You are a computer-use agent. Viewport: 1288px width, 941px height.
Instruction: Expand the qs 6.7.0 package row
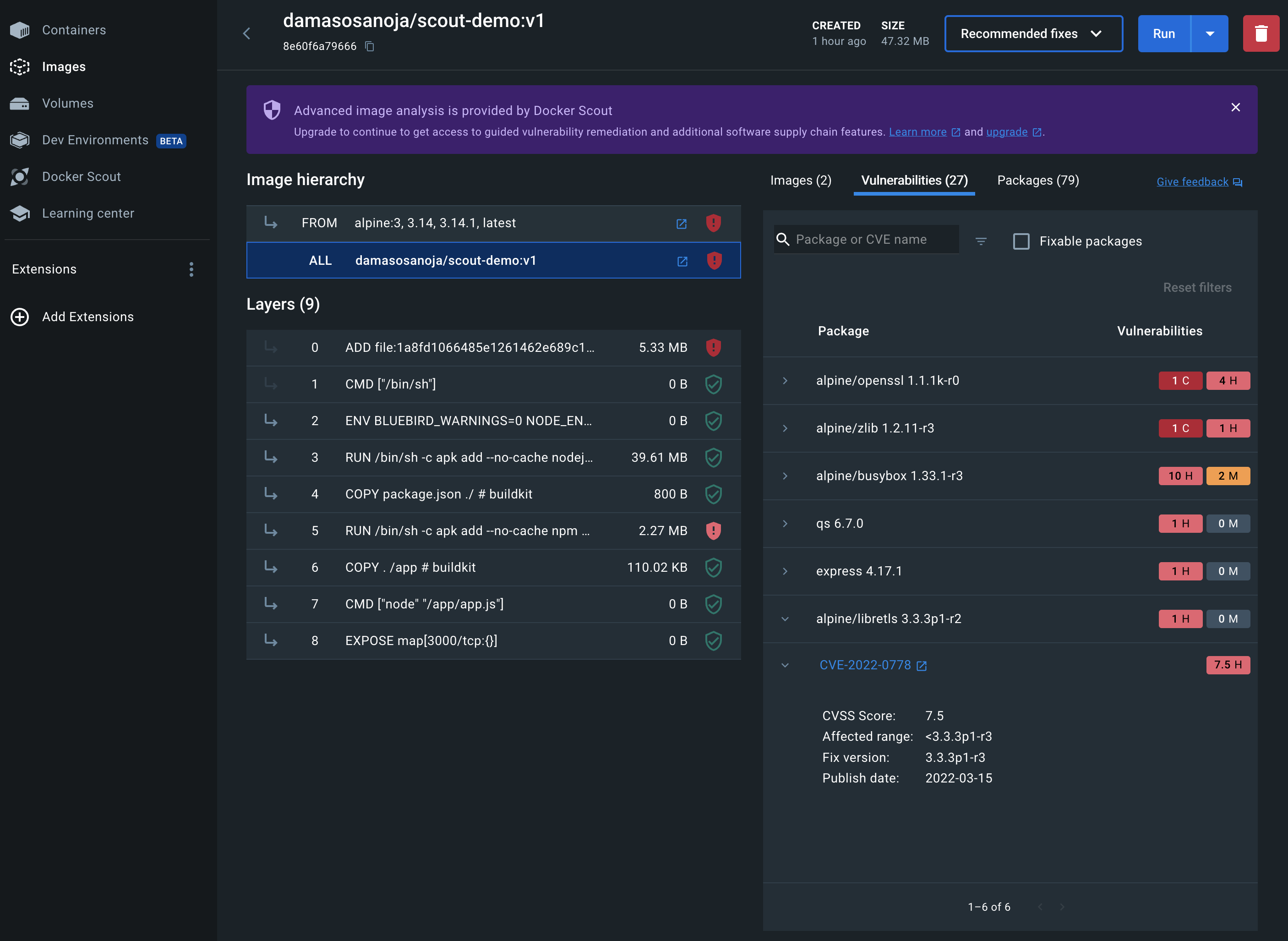[x=785, y=524]
